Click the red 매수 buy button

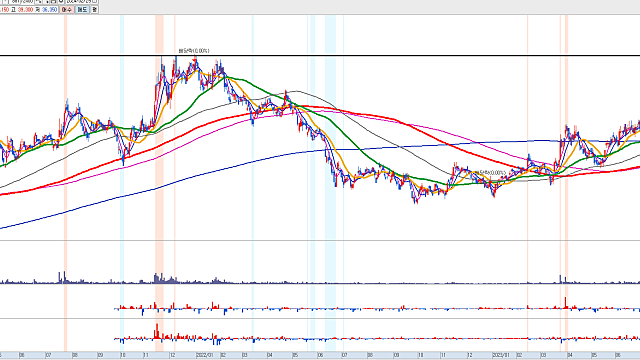67,9
